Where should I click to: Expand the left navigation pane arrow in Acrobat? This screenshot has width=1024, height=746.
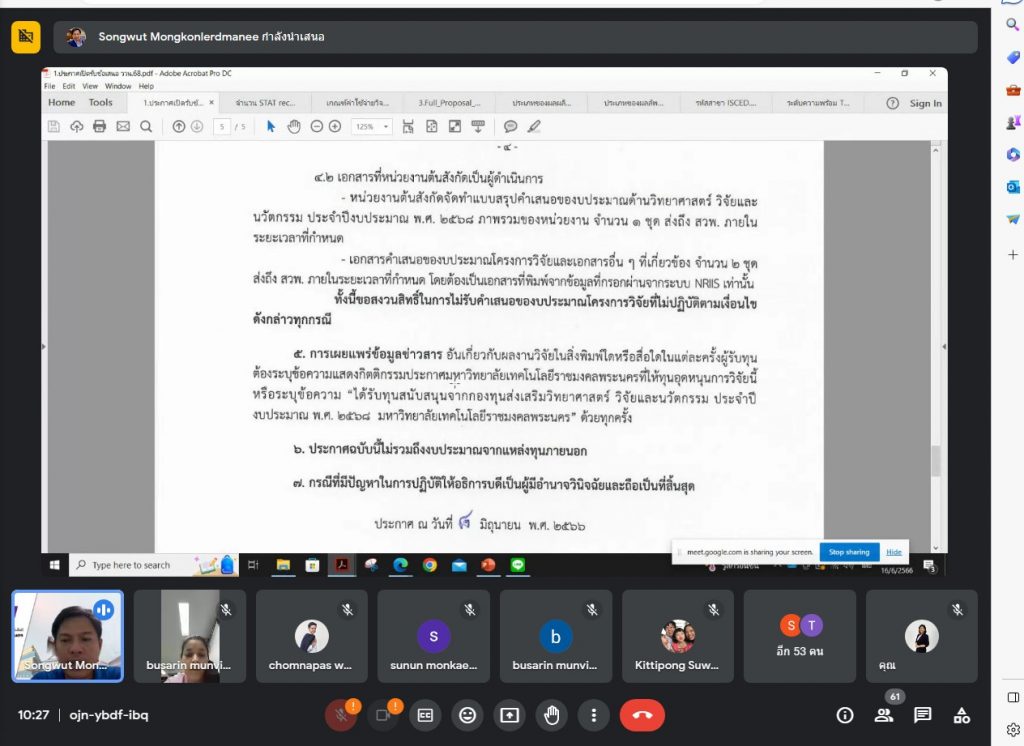tap(44, 346)
